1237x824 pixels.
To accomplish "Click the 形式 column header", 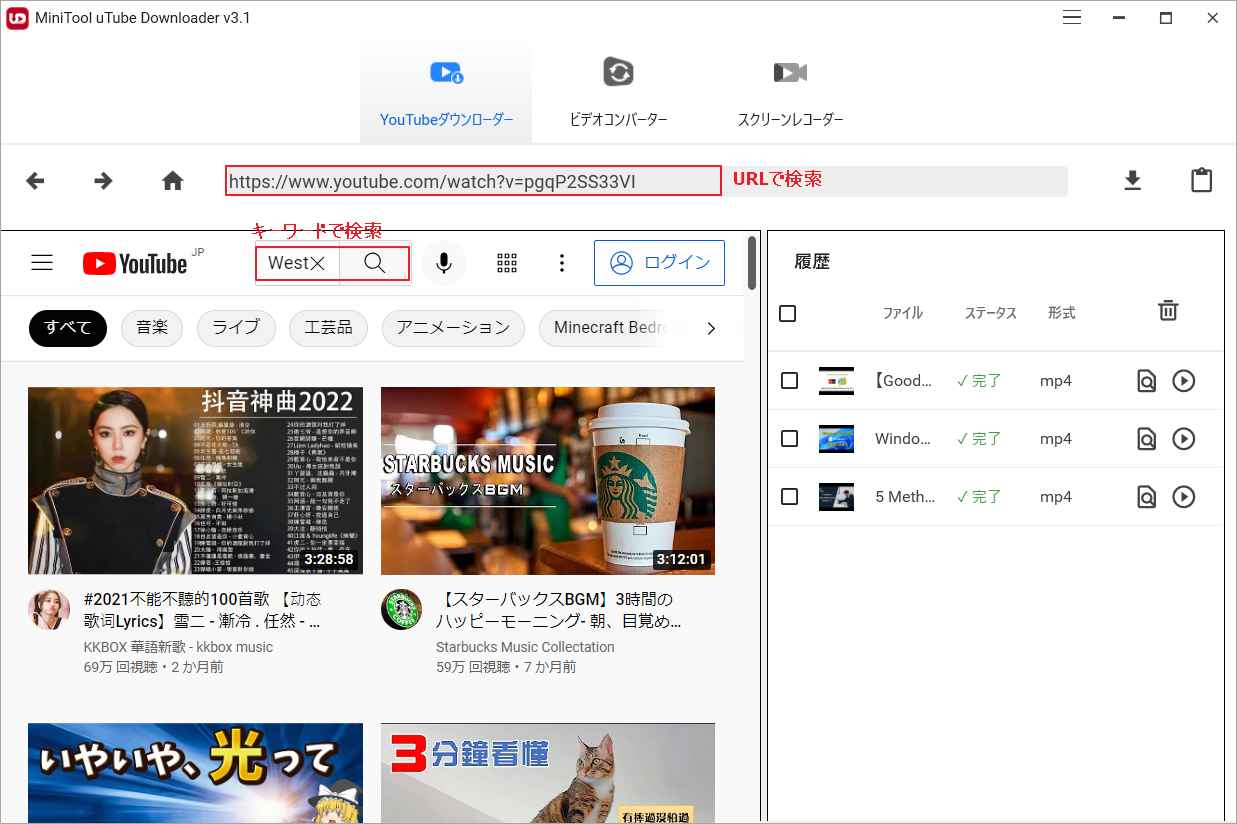I will coord(1061,313).
